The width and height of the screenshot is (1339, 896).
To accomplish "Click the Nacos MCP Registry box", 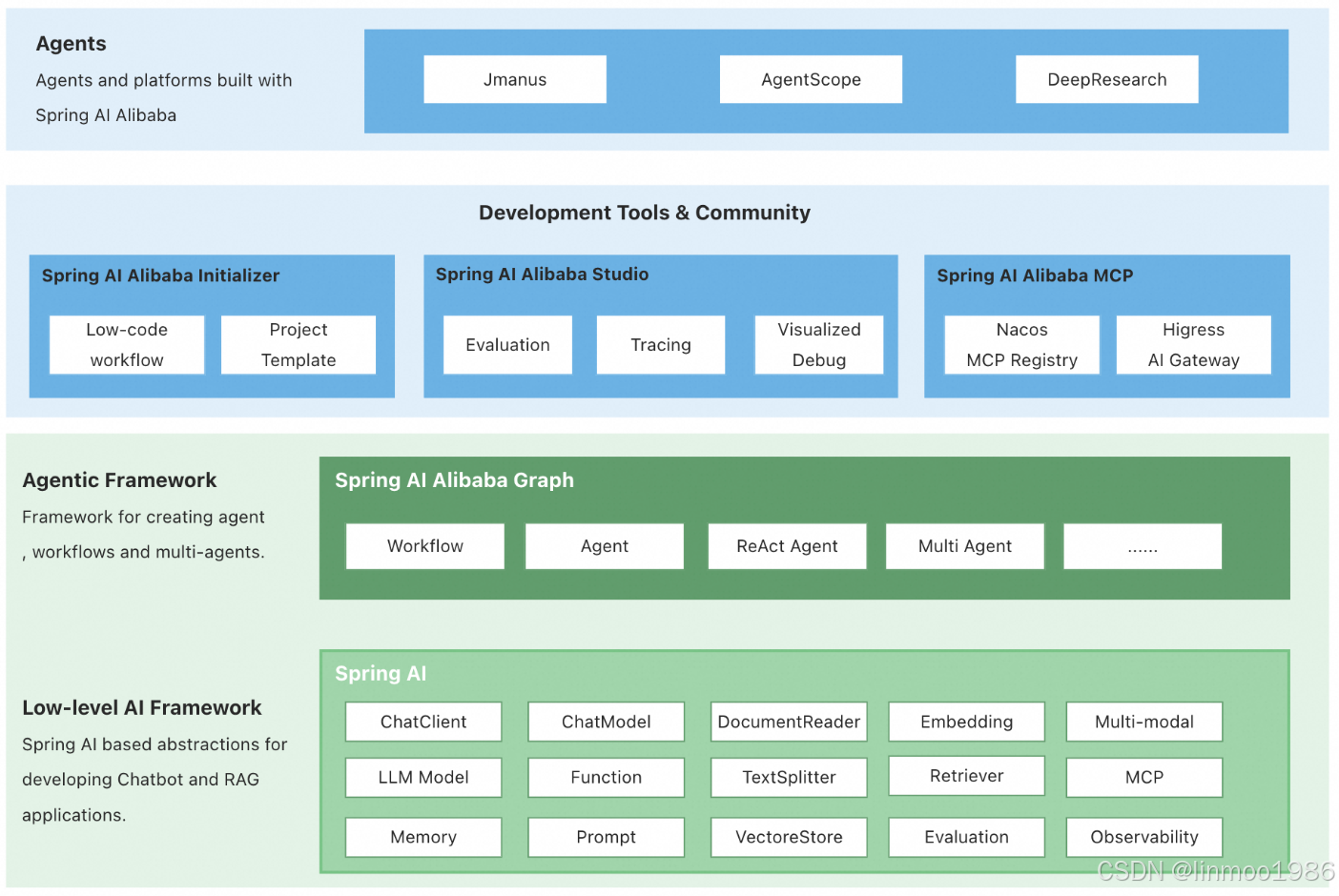I will point(1021,345).
